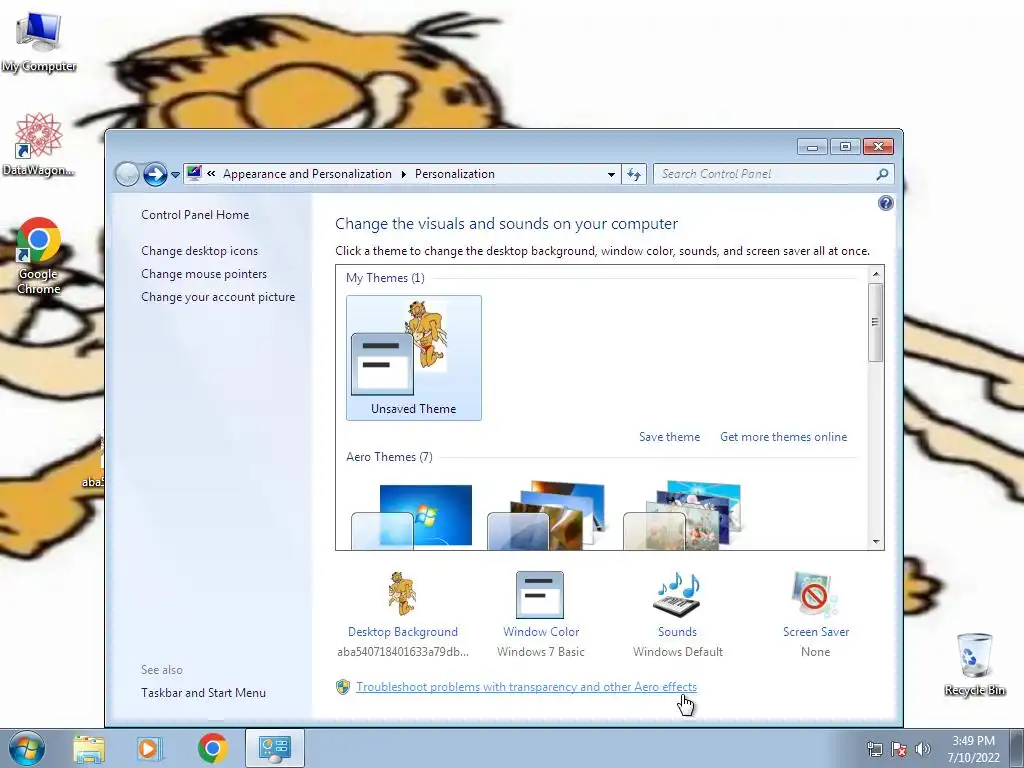The height and width of the screenshot is (768, 1024).
Task: Expand the arrow after Appearance and Personalization
Action: point(403,174)
